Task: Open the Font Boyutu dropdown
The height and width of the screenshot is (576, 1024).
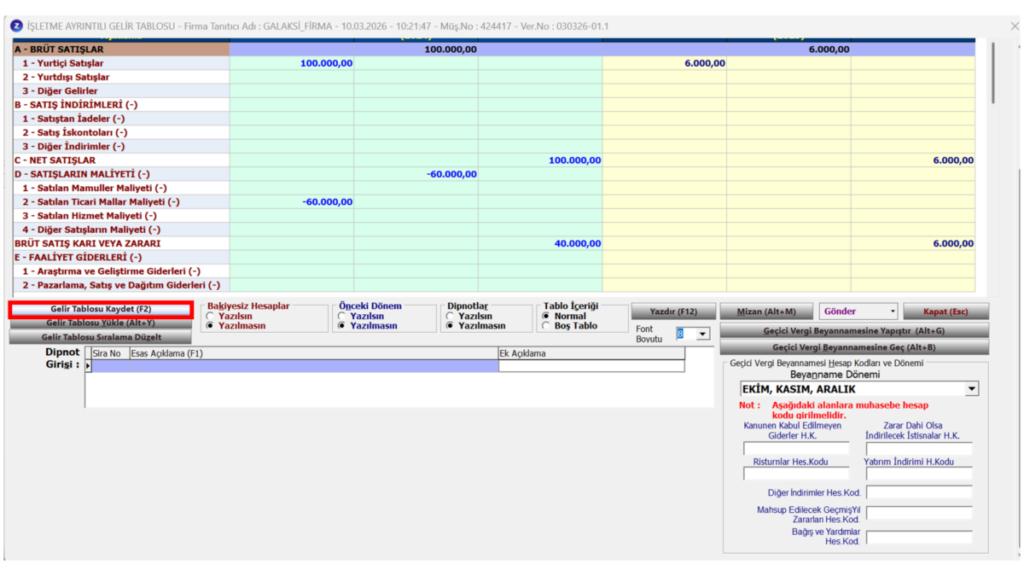Action: point(702,334)
